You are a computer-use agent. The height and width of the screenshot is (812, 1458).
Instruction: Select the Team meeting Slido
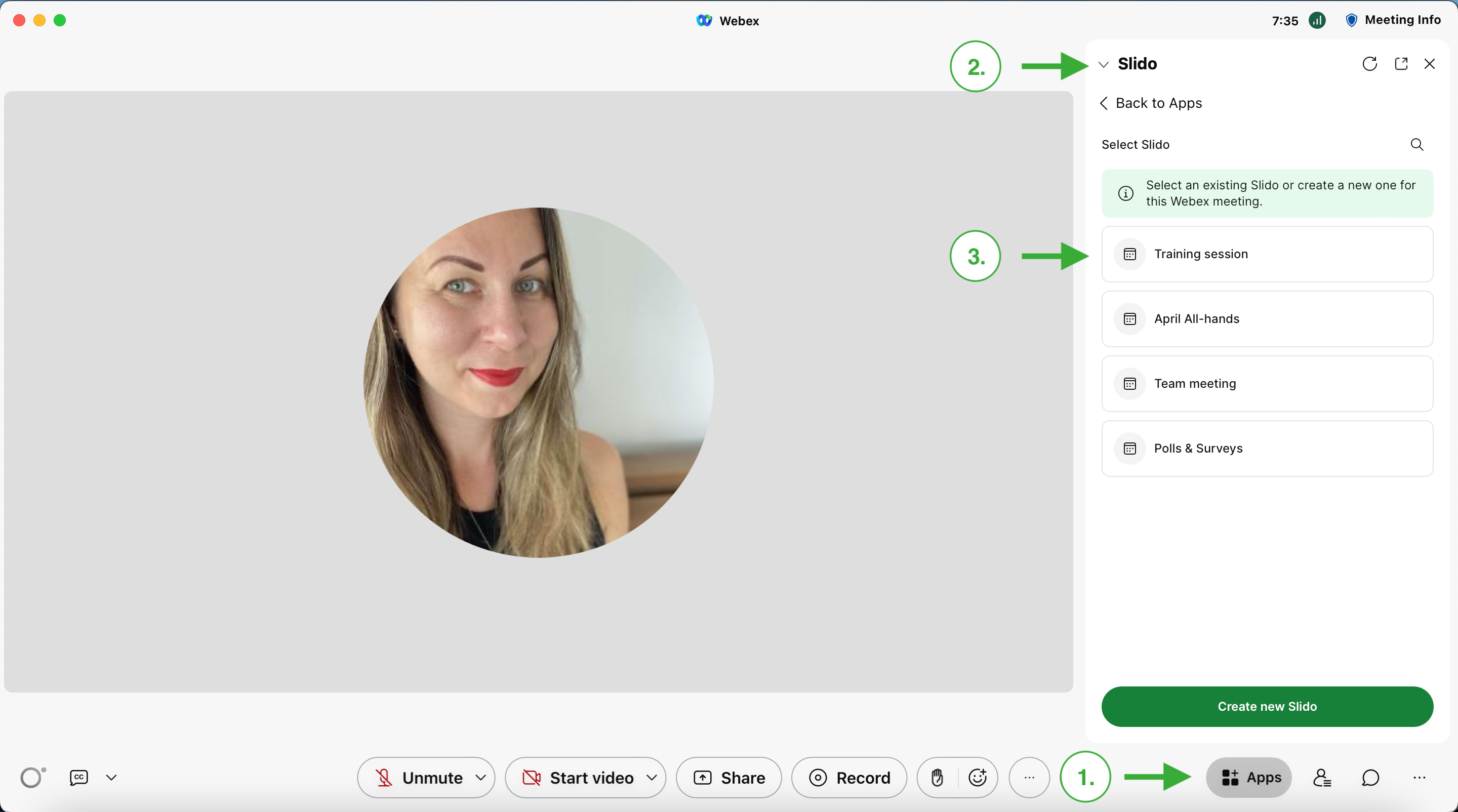[x=1267, y=384]
